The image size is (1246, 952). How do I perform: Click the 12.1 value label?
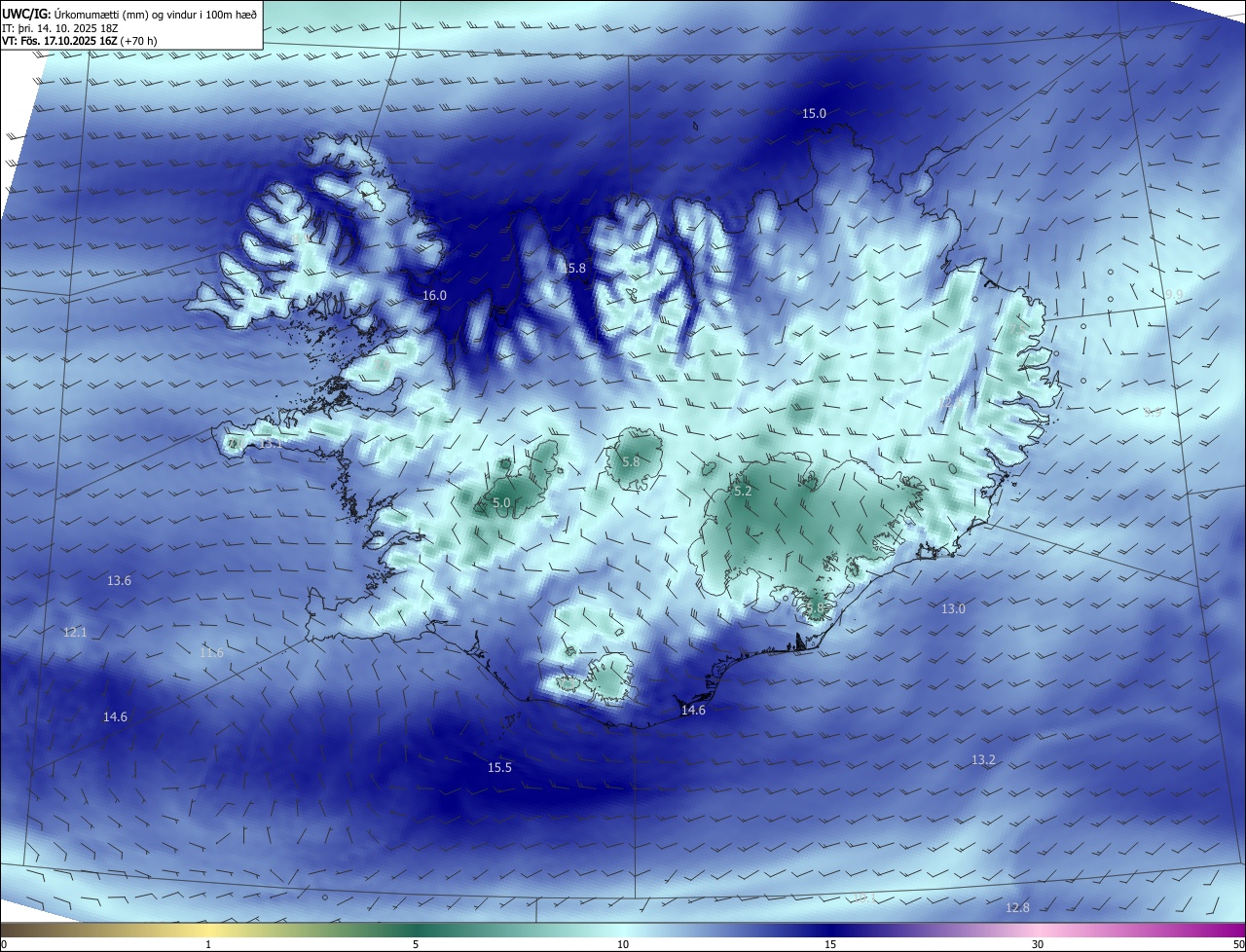[75, 632]
